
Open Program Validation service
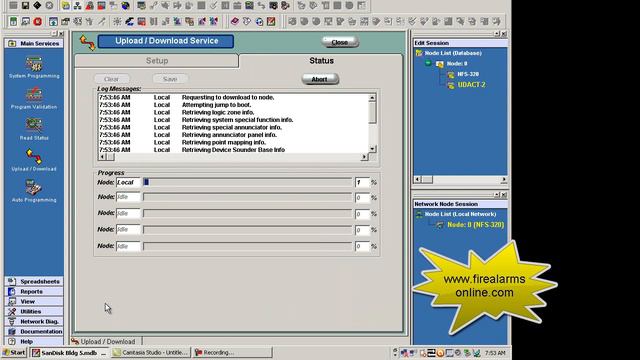(x=34, y=99)
